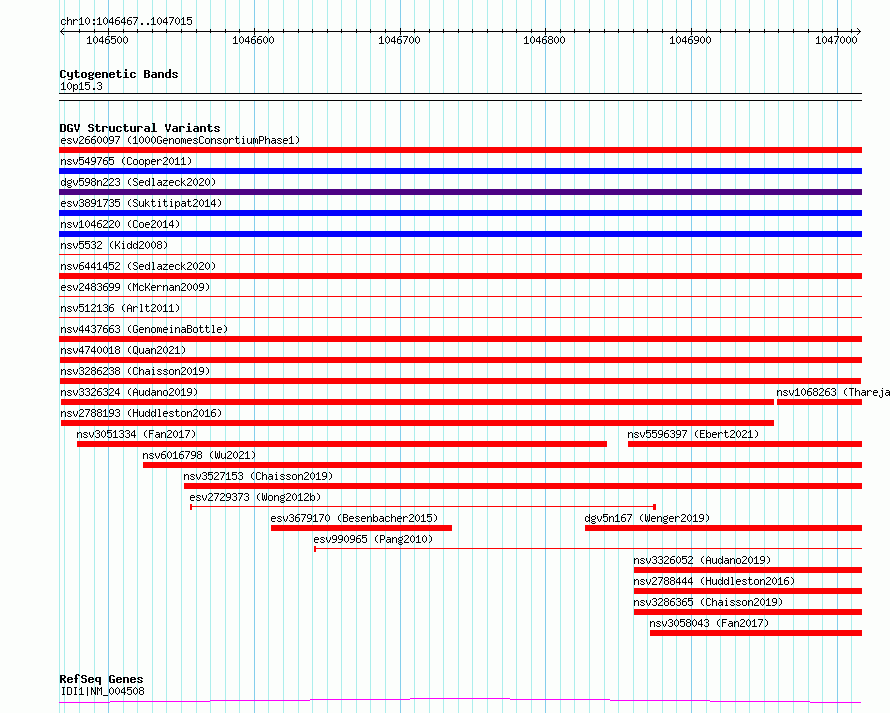The height and width of the screenshot is (713, 890).
Task: Click nsv3051334 (Fan2017) variant label
Action: pos(136,434)
